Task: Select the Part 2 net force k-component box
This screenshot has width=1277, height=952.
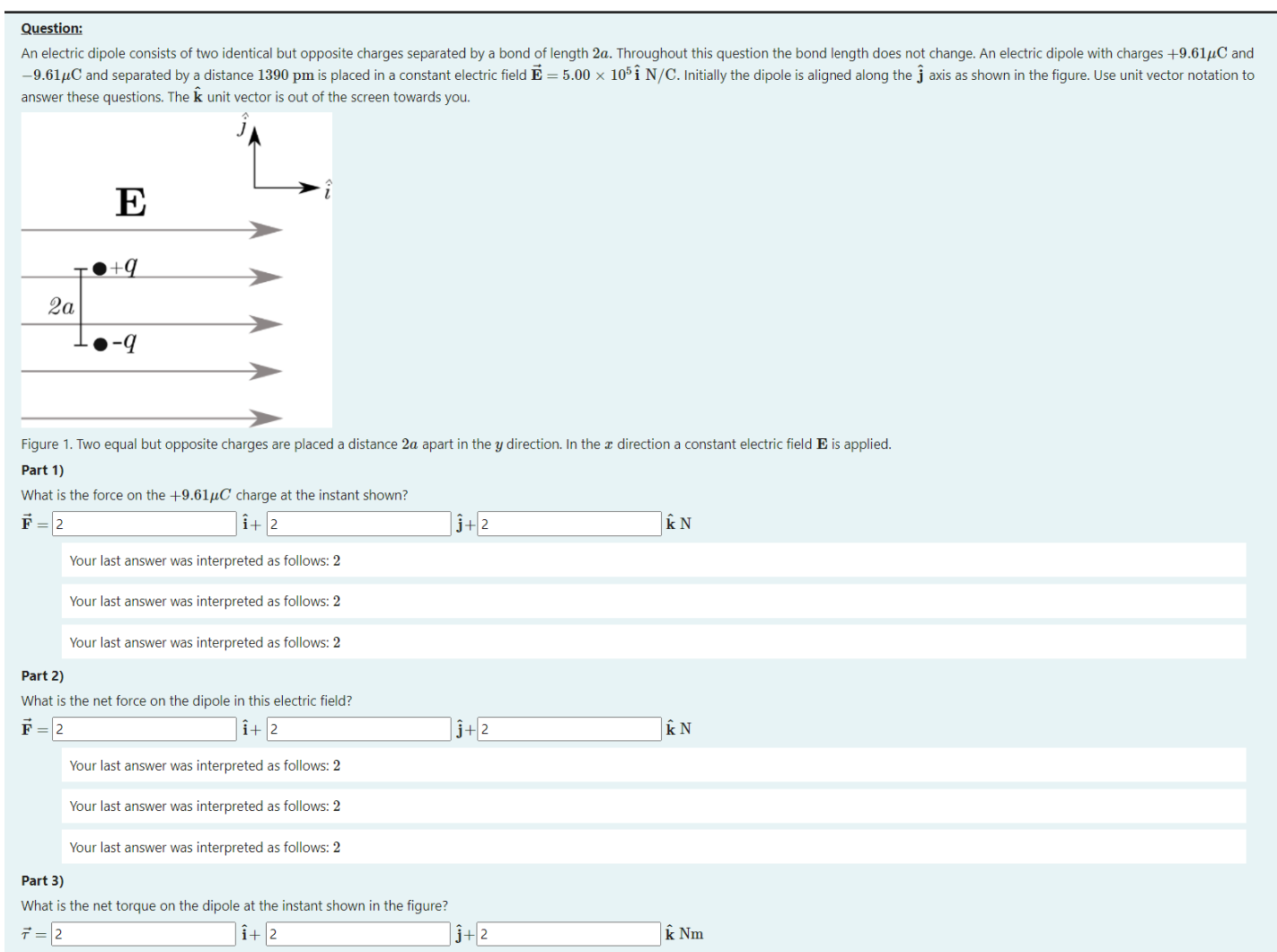Action: (569, 728)
